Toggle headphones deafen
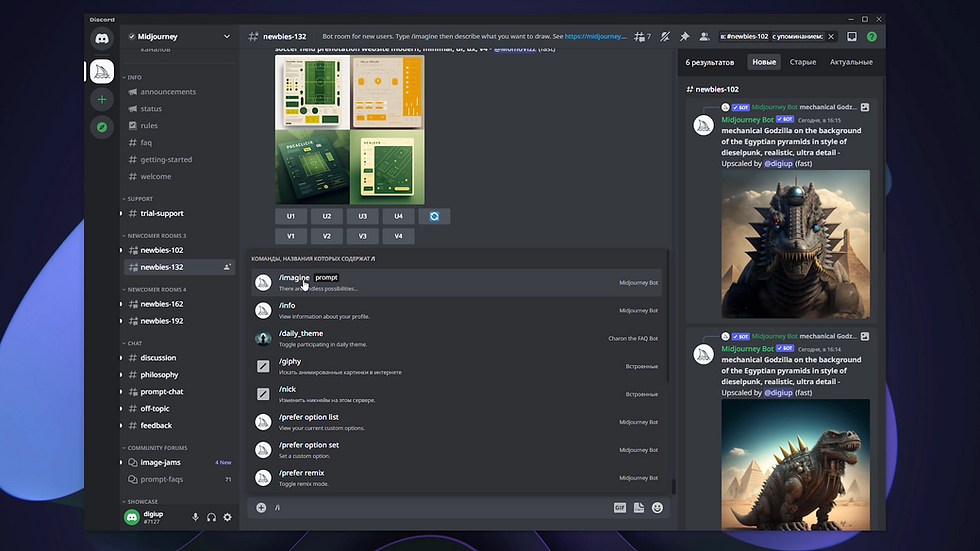This screenshot has height=551, width=980. [x=211, y=517]
